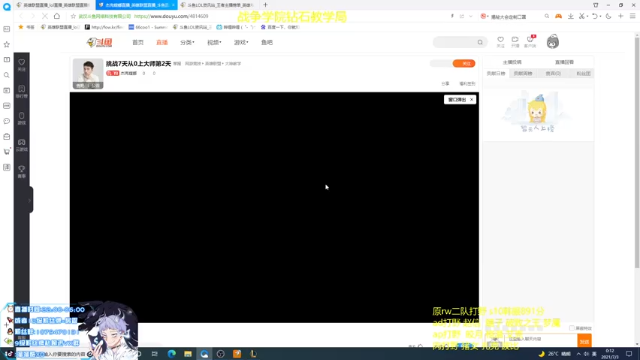Image resolution: width=640 pixels, height=360 pixels.
Task: Switch to the third browser tab
Action: click(218, 5)
